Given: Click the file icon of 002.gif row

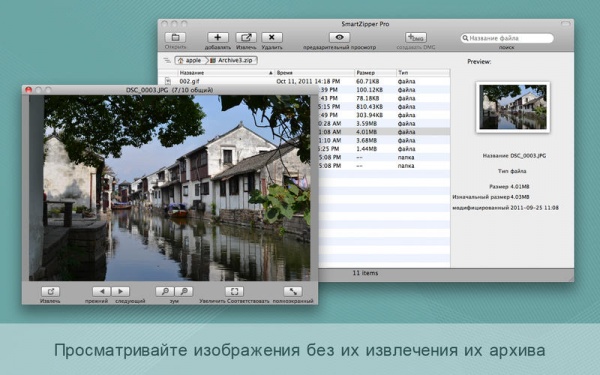Looking at the screenshot, I should coord(168,81).
